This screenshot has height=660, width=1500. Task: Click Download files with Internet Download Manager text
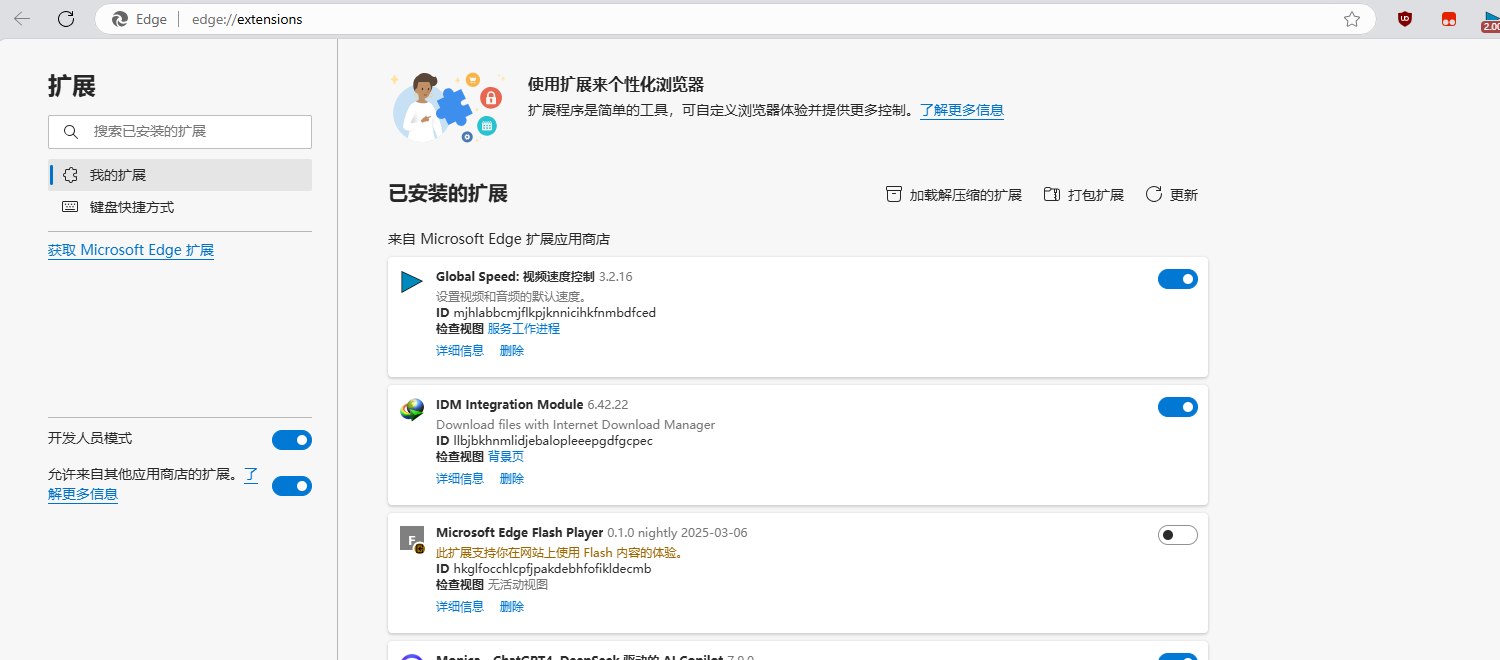(576, 424)
